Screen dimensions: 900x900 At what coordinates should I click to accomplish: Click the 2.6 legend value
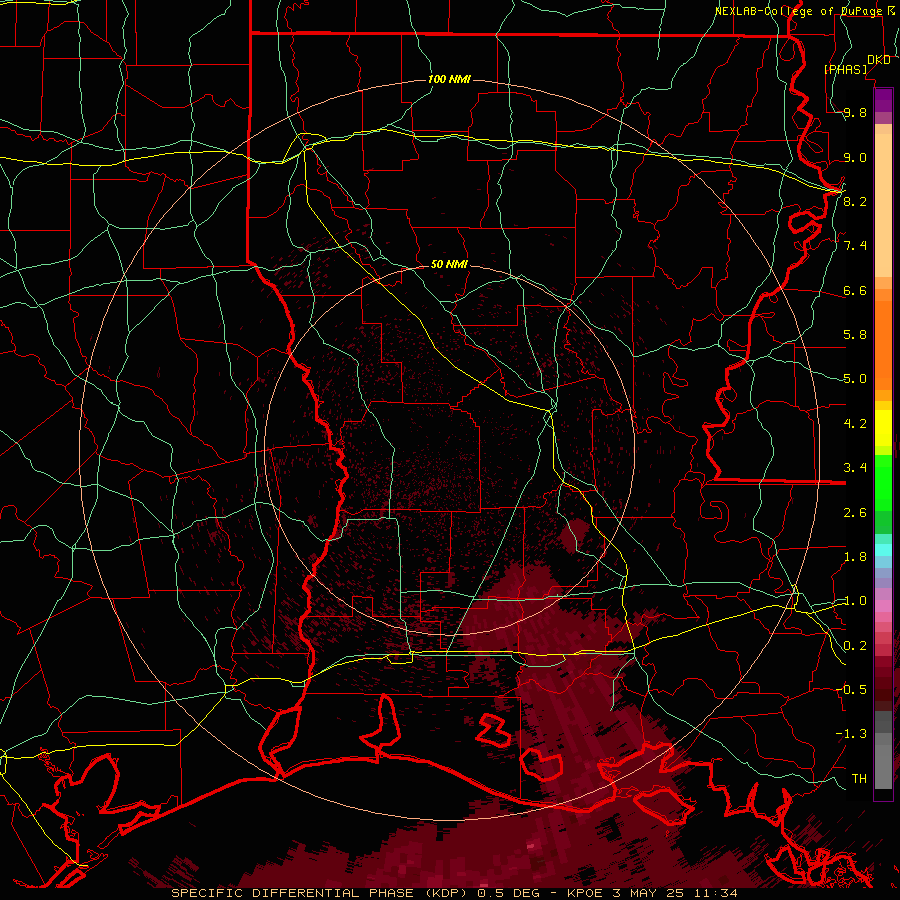coord(855,513)
